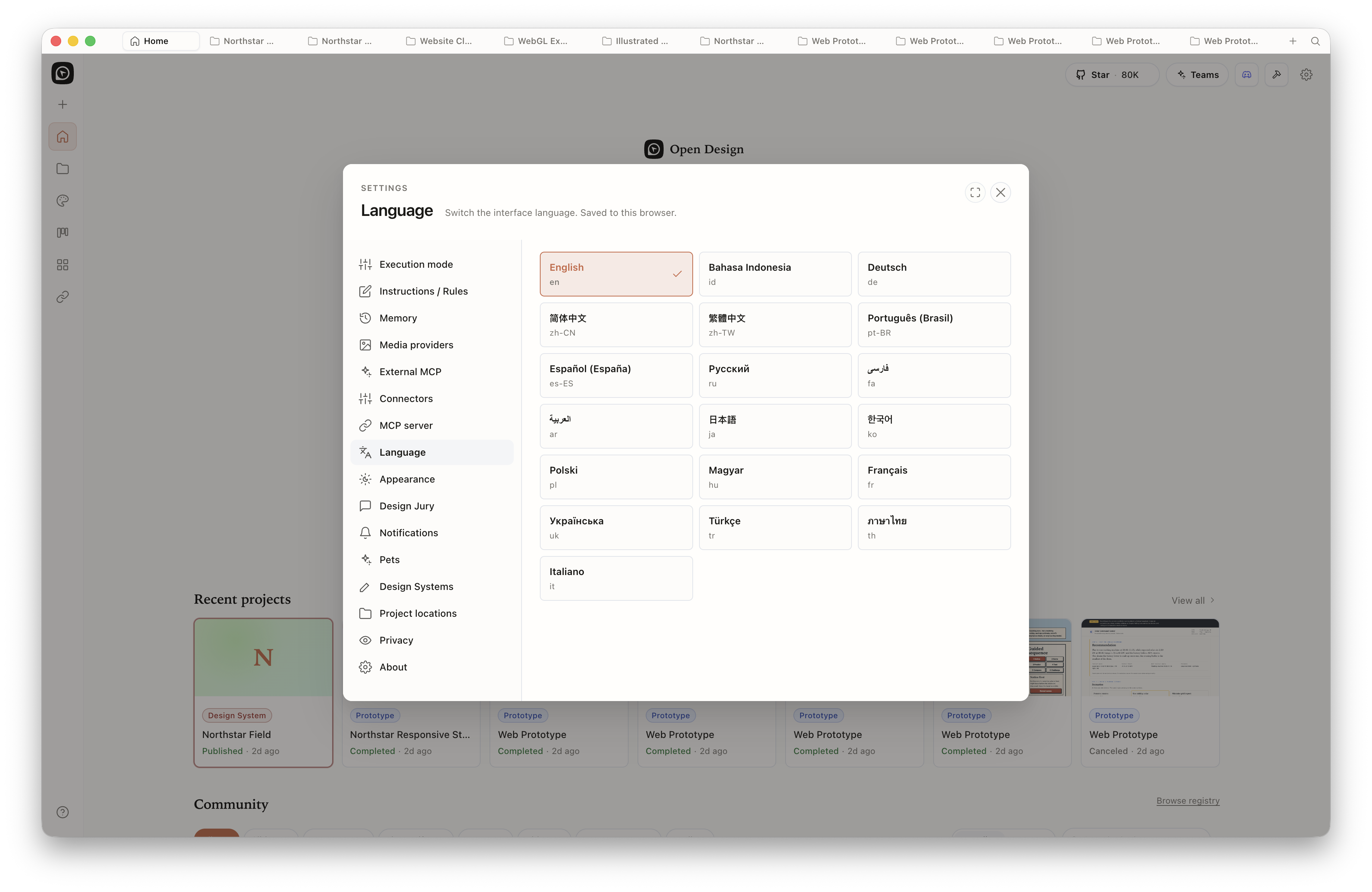Screen dimensions: 1372x892
Task: Expand settings dialog to fullscreen
Action: 975,192
